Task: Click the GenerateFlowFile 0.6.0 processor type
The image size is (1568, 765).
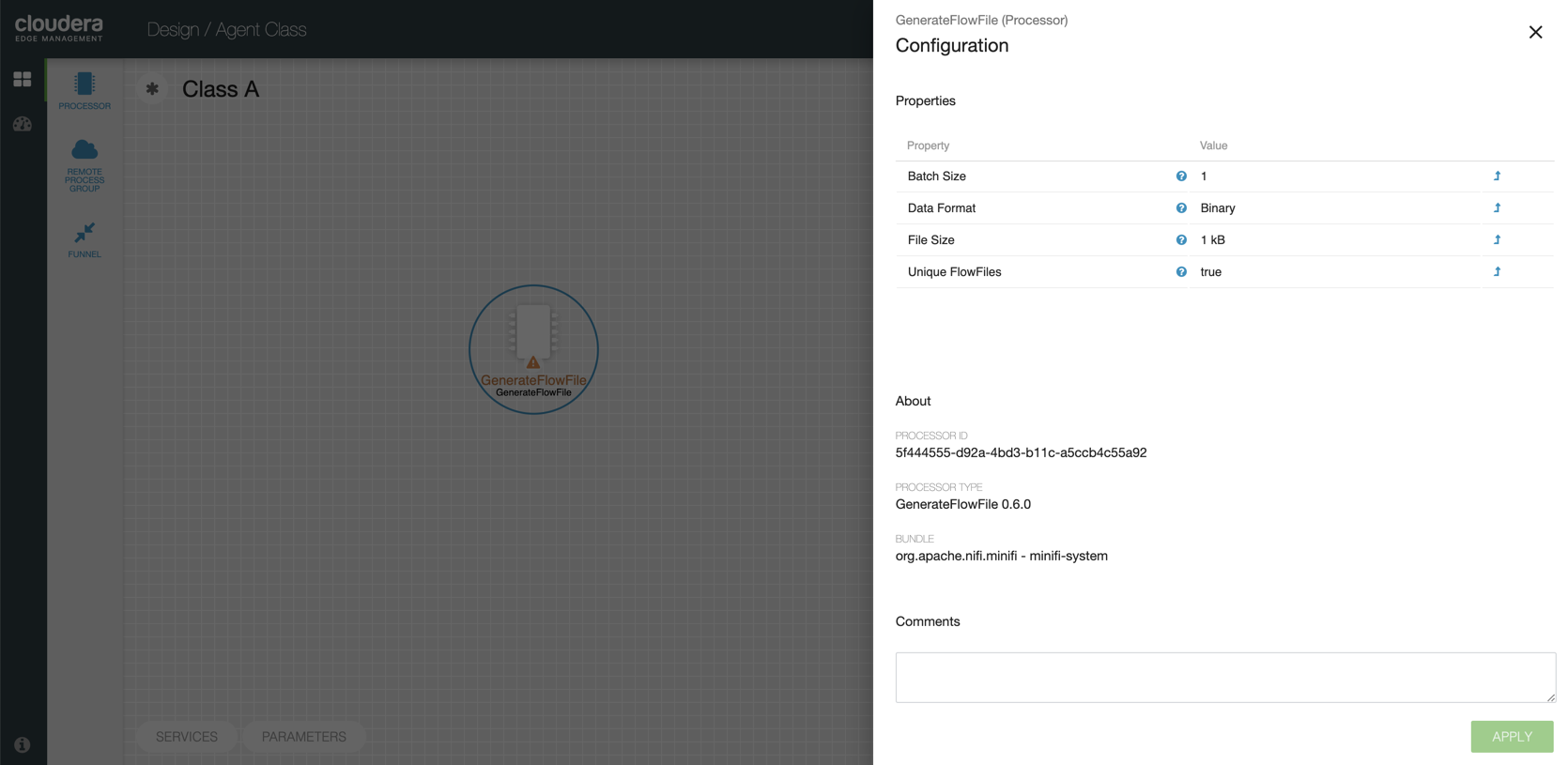Action: [x=963, y=504]
